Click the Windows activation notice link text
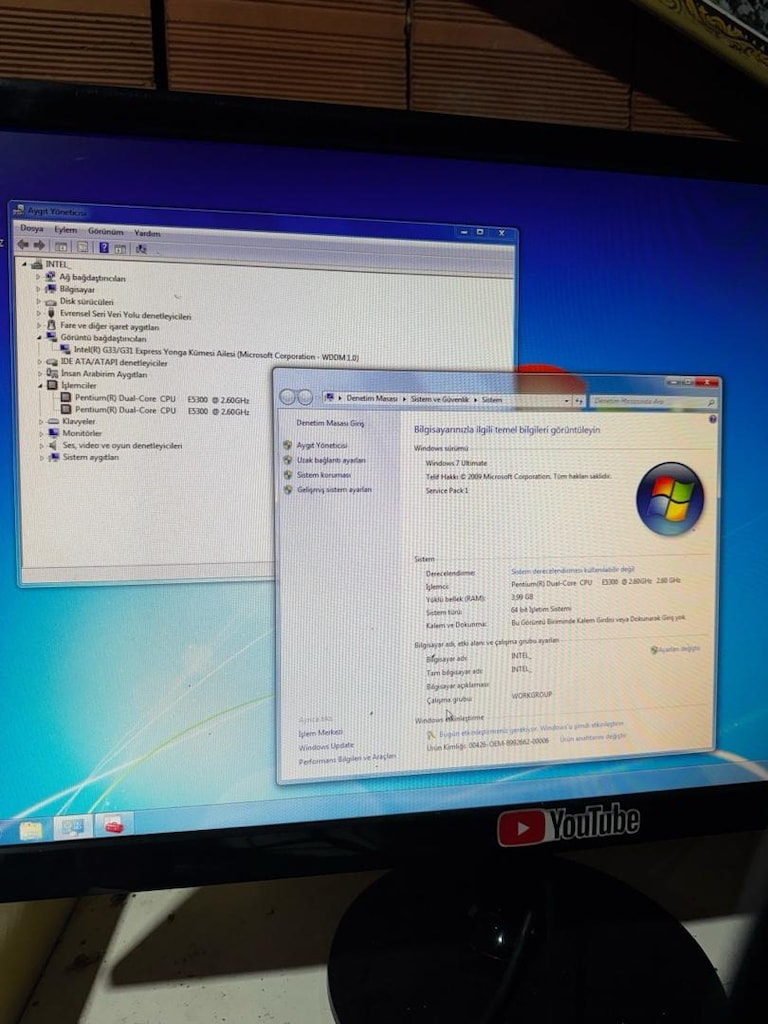The image size is (768, 1024). [x=531, y=727]
